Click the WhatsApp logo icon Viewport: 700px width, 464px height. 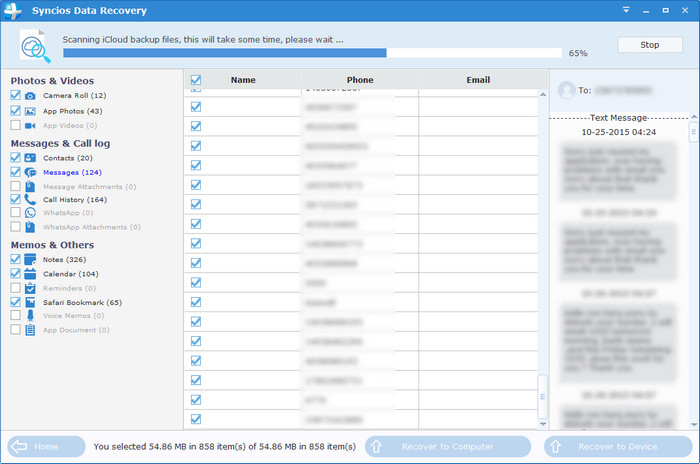[x=30, y=213]
